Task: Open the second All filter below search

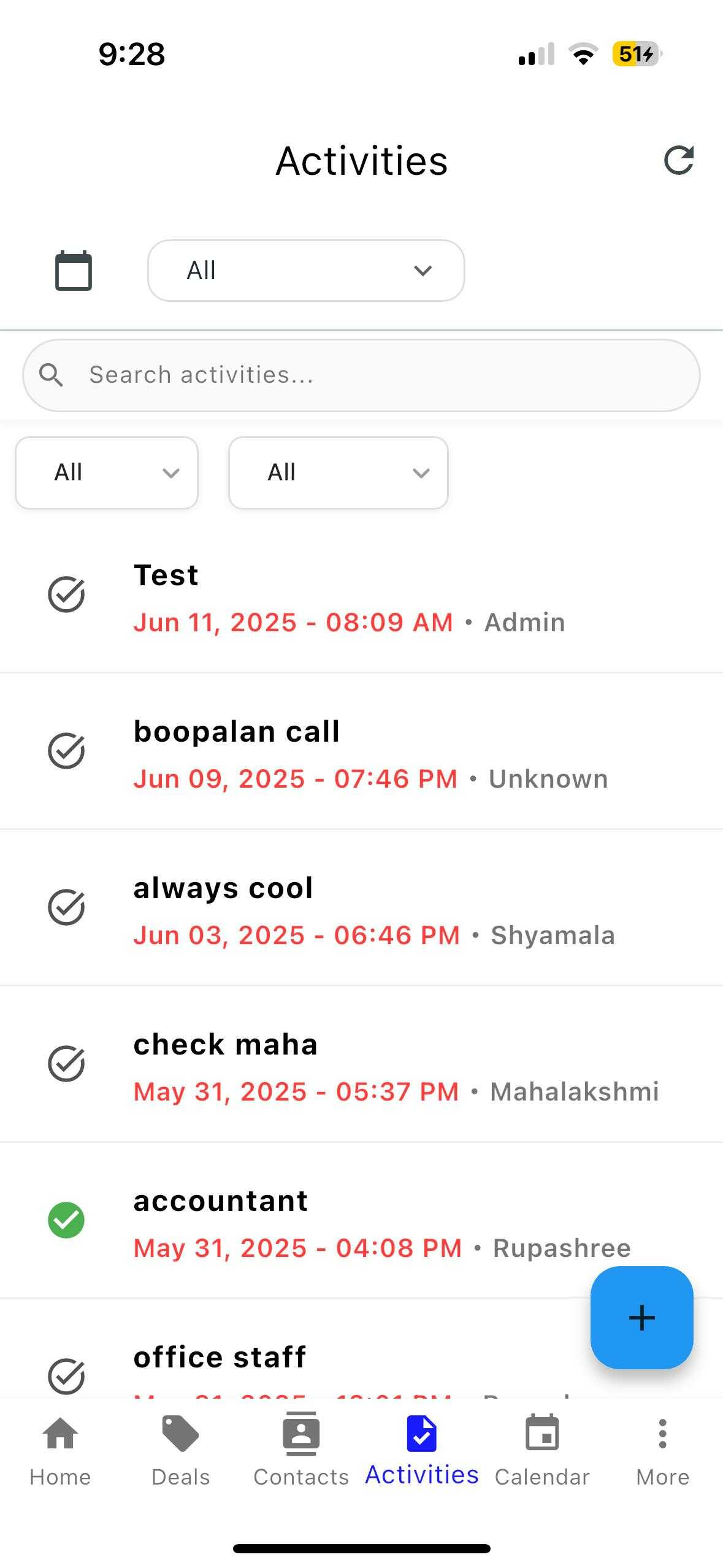Action: click(x=338, y=473)
